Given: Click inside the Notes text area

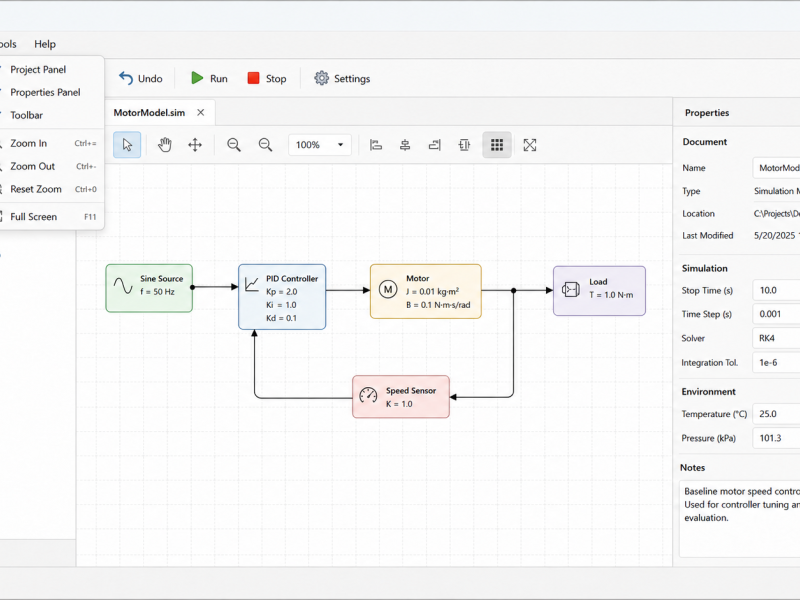Looking at the screenshot, I should 739,518.
